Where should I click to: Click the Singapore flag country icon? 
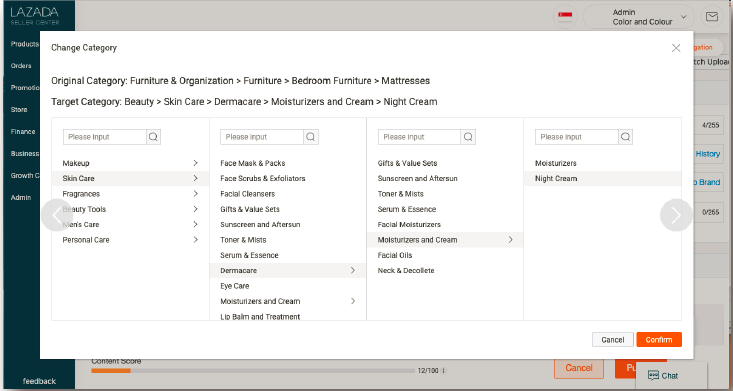565,17
